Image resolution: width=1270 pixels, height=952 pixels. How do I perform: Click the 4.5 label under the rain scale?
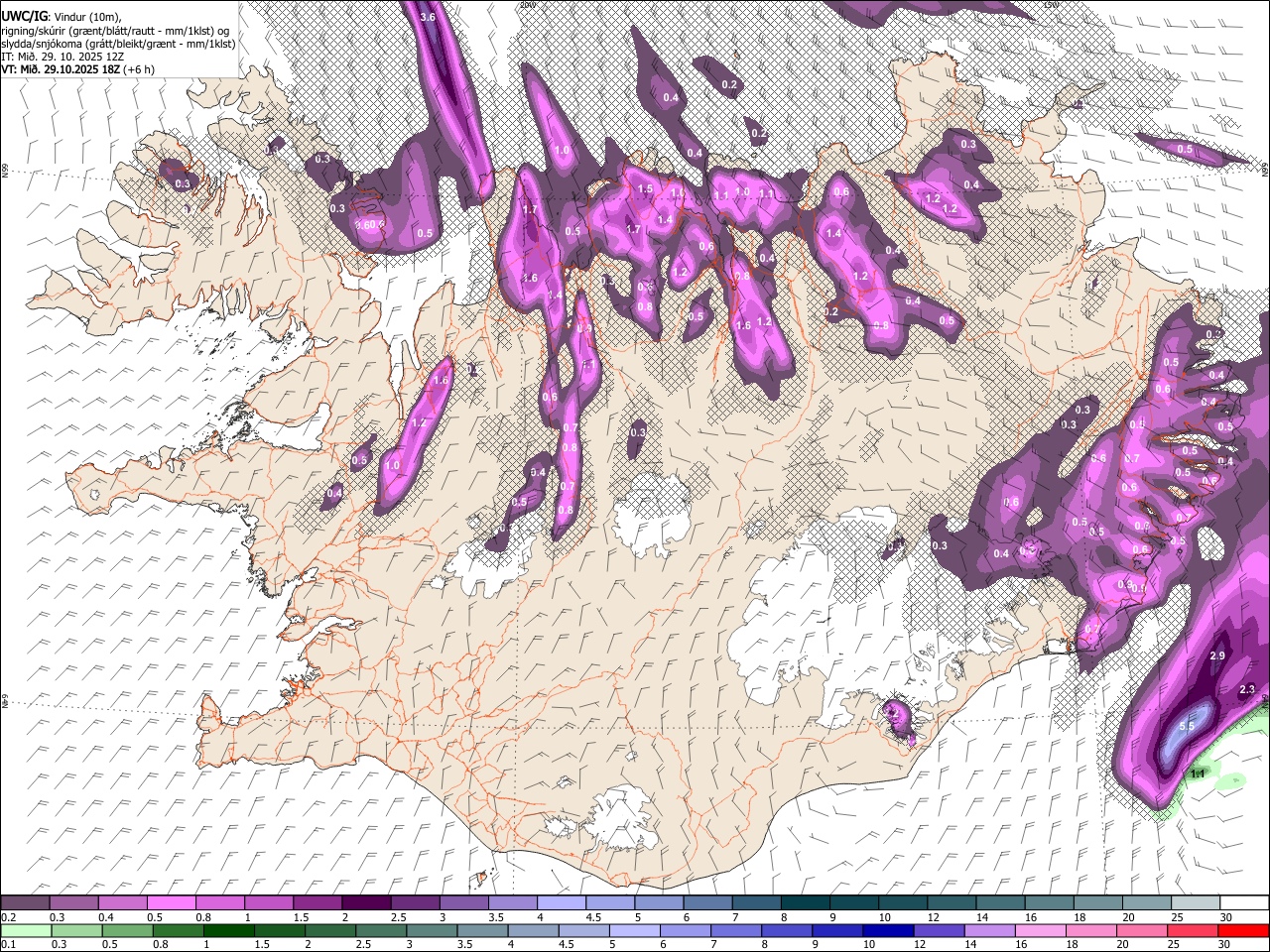[567, 945]
